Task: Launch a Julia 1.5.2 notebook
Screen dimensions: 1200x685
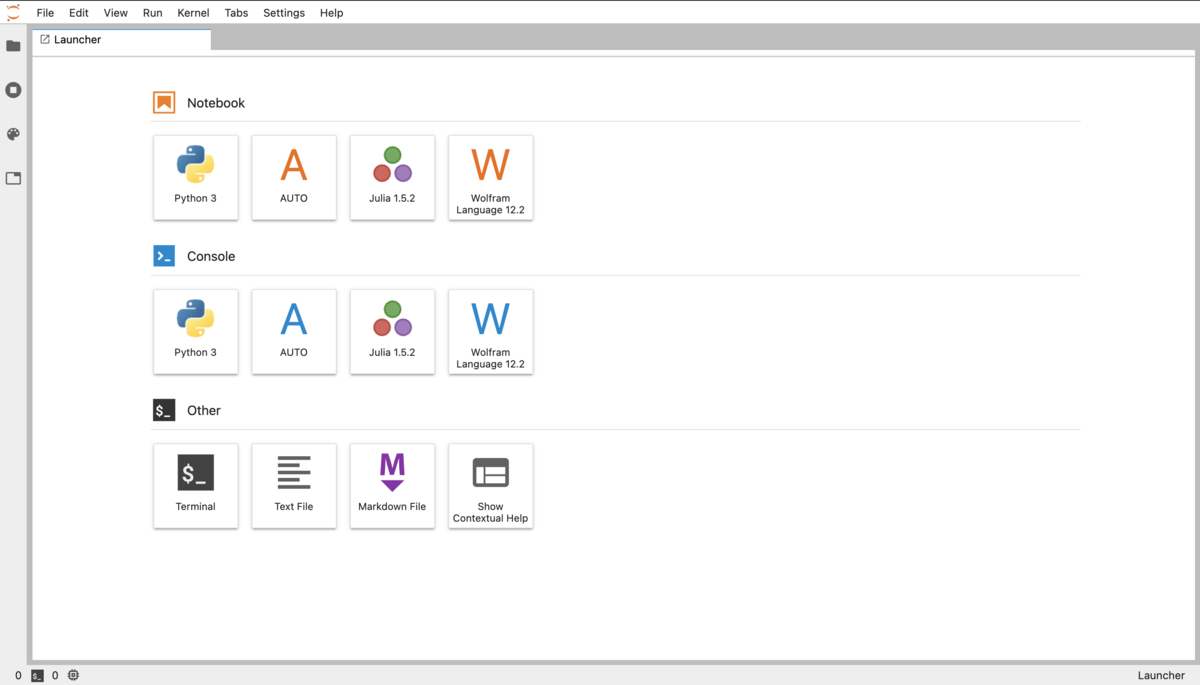Action: click(x=392, y=177)
